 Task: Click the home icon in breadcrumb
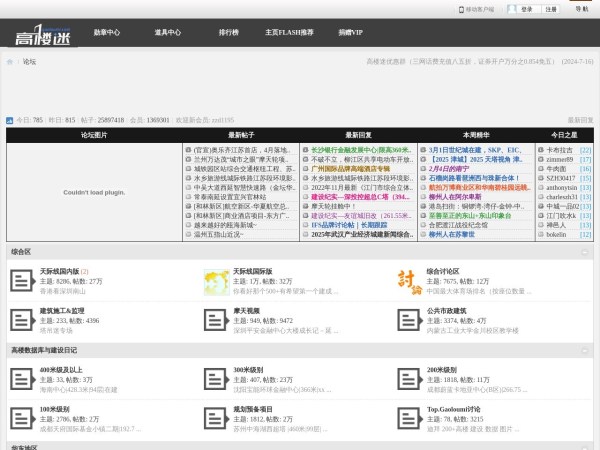11,61
